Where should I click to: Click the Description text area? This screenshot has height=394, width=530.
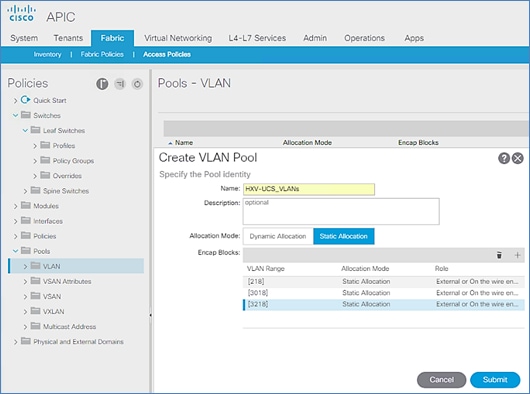pyautogui.click(x=341, y=212)
